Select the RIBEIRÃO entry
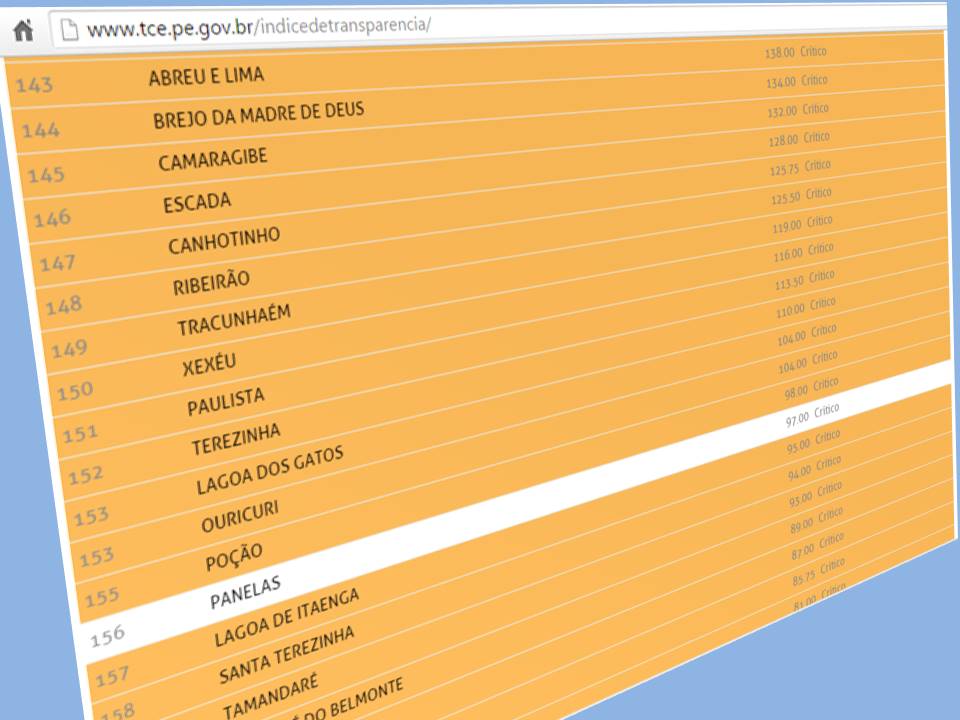Screen dimensions: 960x720 click(211, 282)
